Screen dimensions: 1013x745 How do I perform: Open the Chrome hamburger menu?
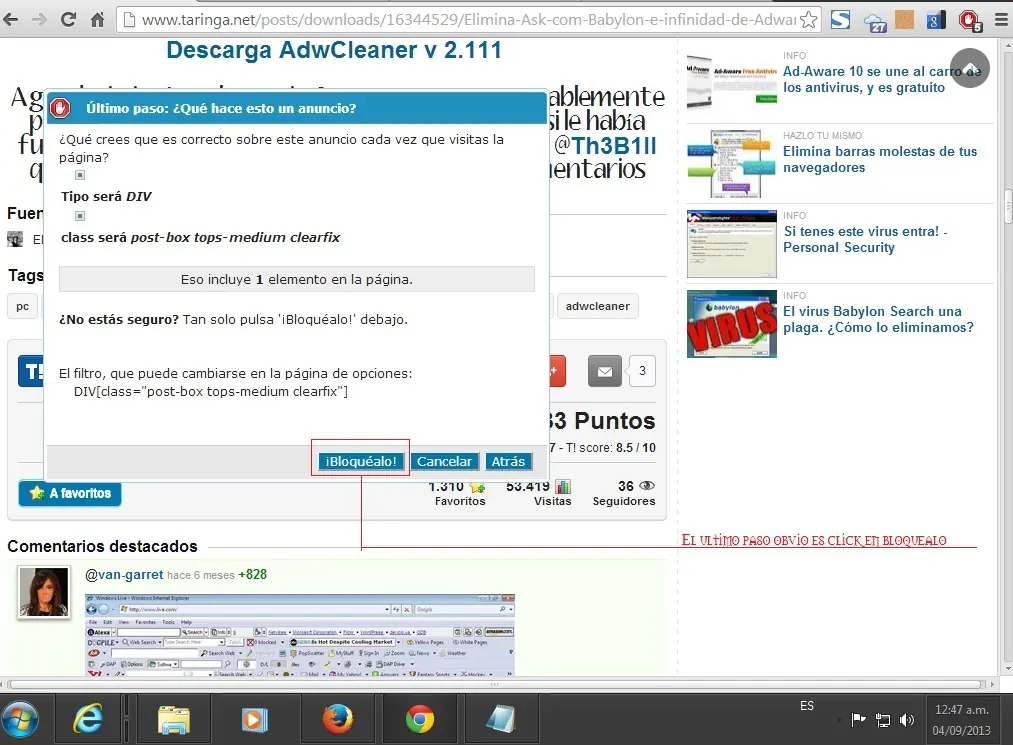coord(1001,20)
